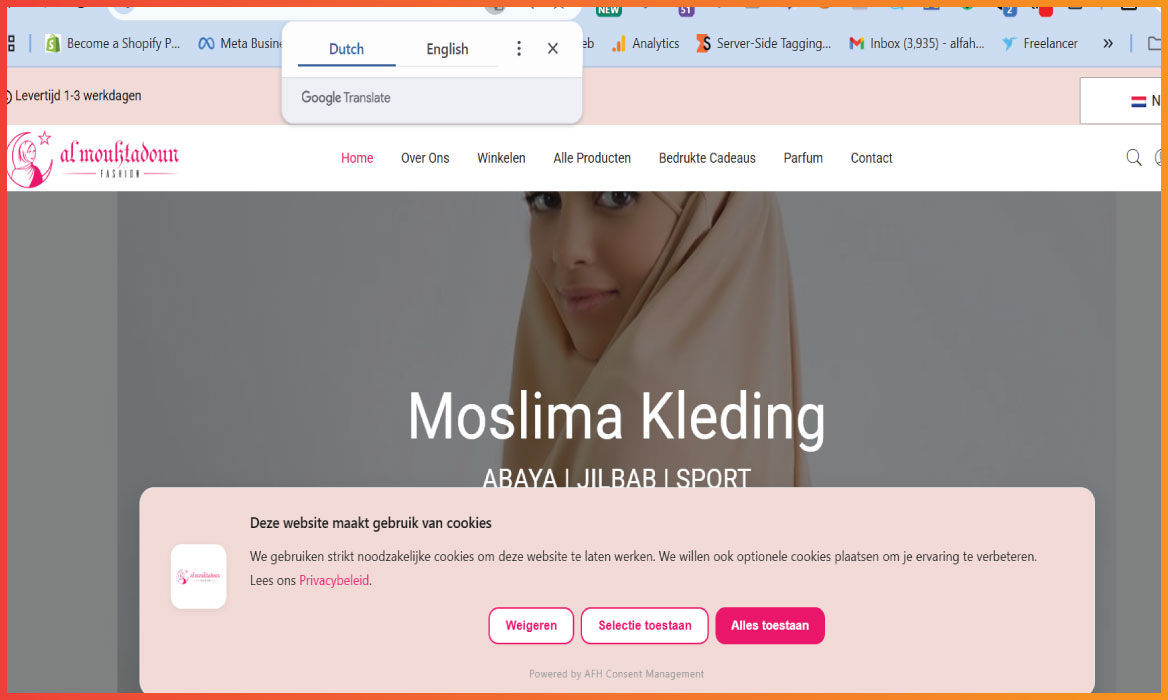
Task: Open the Server-Side Tagging bookmark
Action: [x=764, y=43]
